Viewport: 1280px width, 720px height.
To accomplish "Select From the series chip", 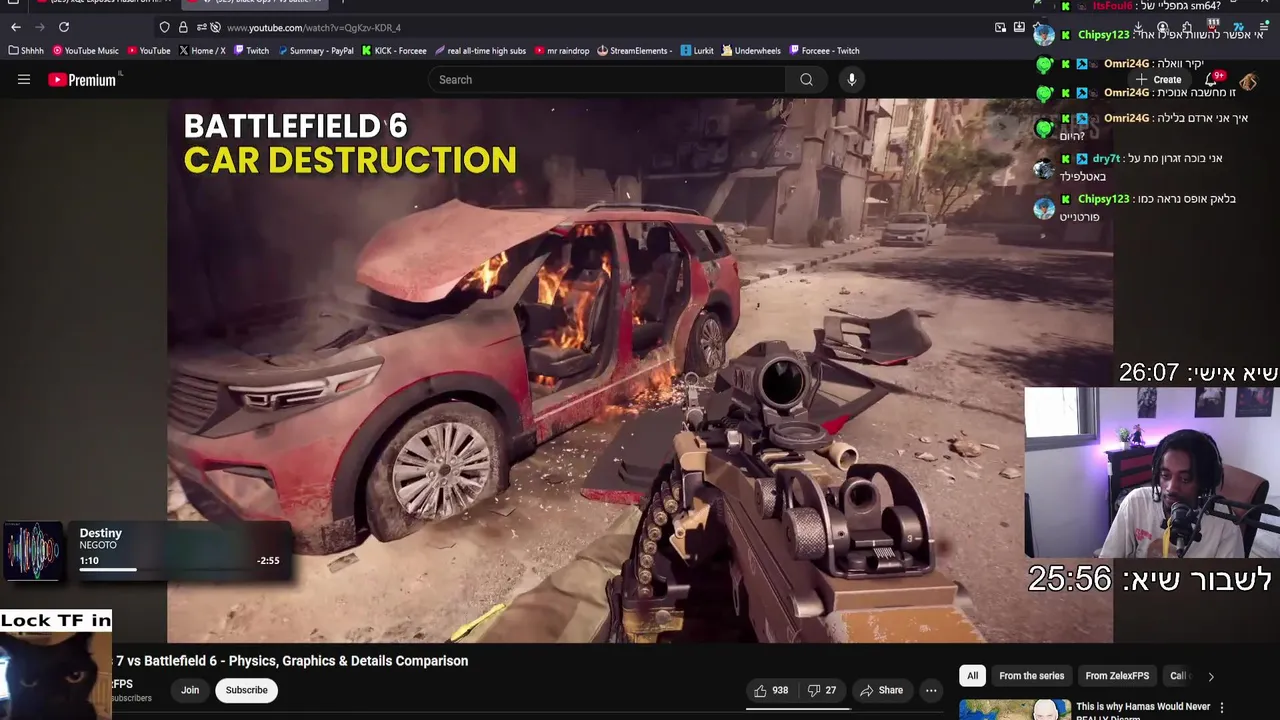I will pyautogui.click(x=1031, y=676).
